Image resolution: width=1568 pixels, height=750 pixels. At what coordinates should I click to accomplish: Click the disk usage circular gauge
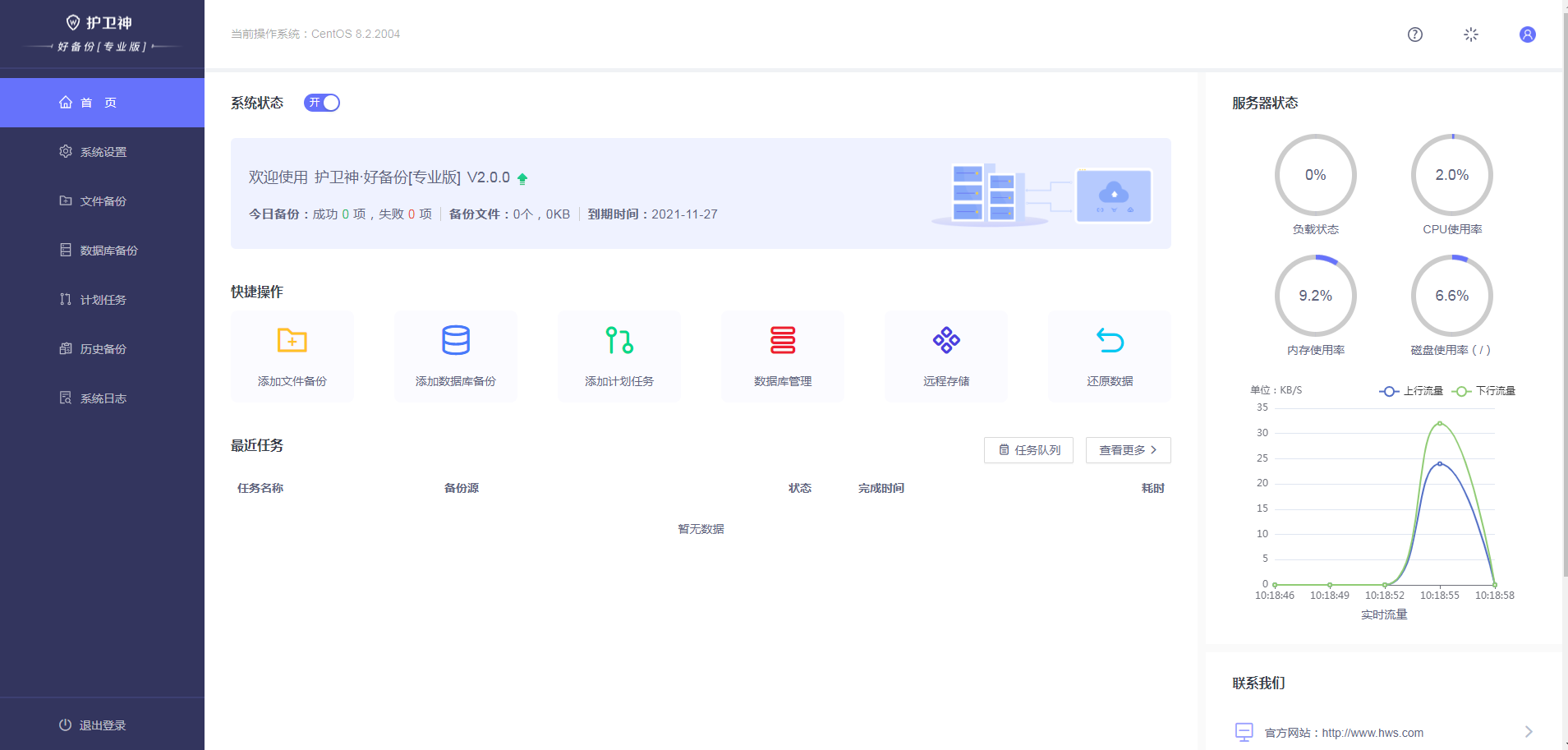click(1451, 296)
